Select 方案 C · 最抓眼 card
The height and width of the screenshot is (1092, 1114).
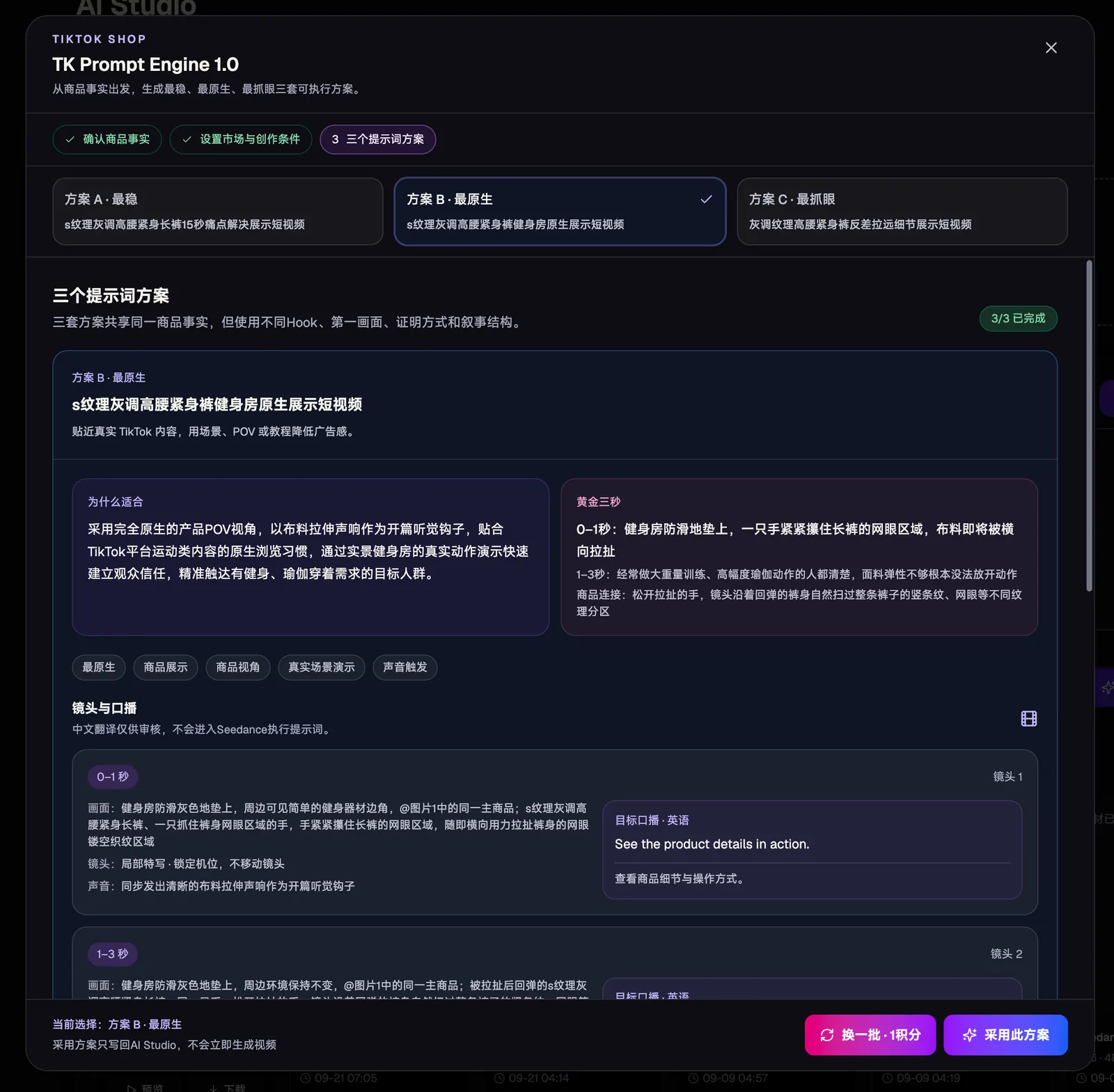tap(902, 212)
